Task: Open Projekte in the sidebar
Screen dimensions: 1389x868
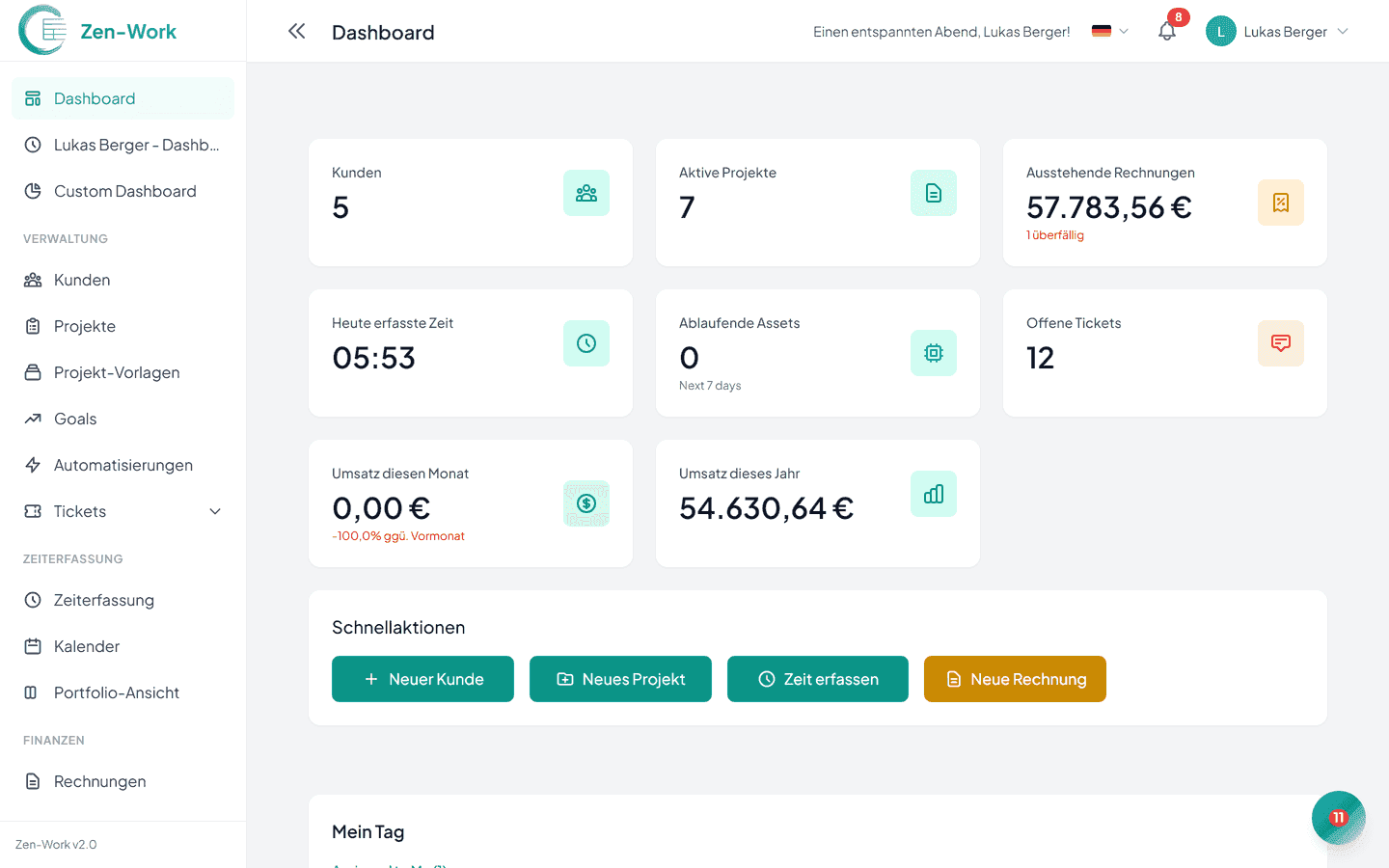Action: (x=123, y=326)
